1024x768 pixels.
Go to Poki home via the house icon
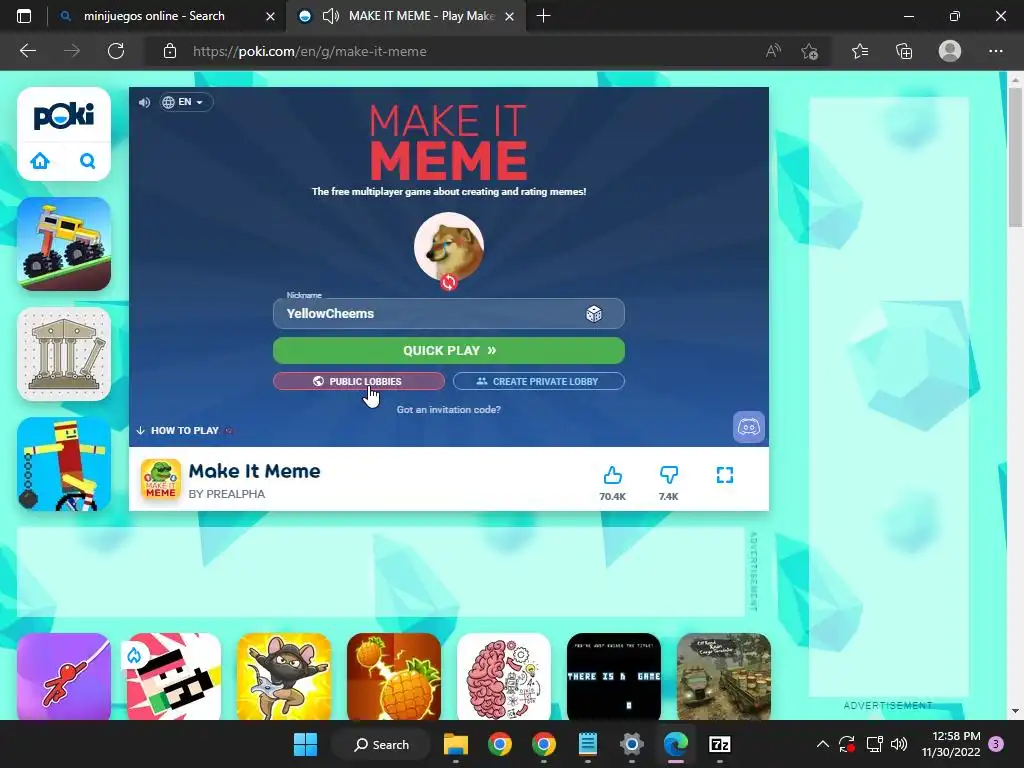click(40, 160)
